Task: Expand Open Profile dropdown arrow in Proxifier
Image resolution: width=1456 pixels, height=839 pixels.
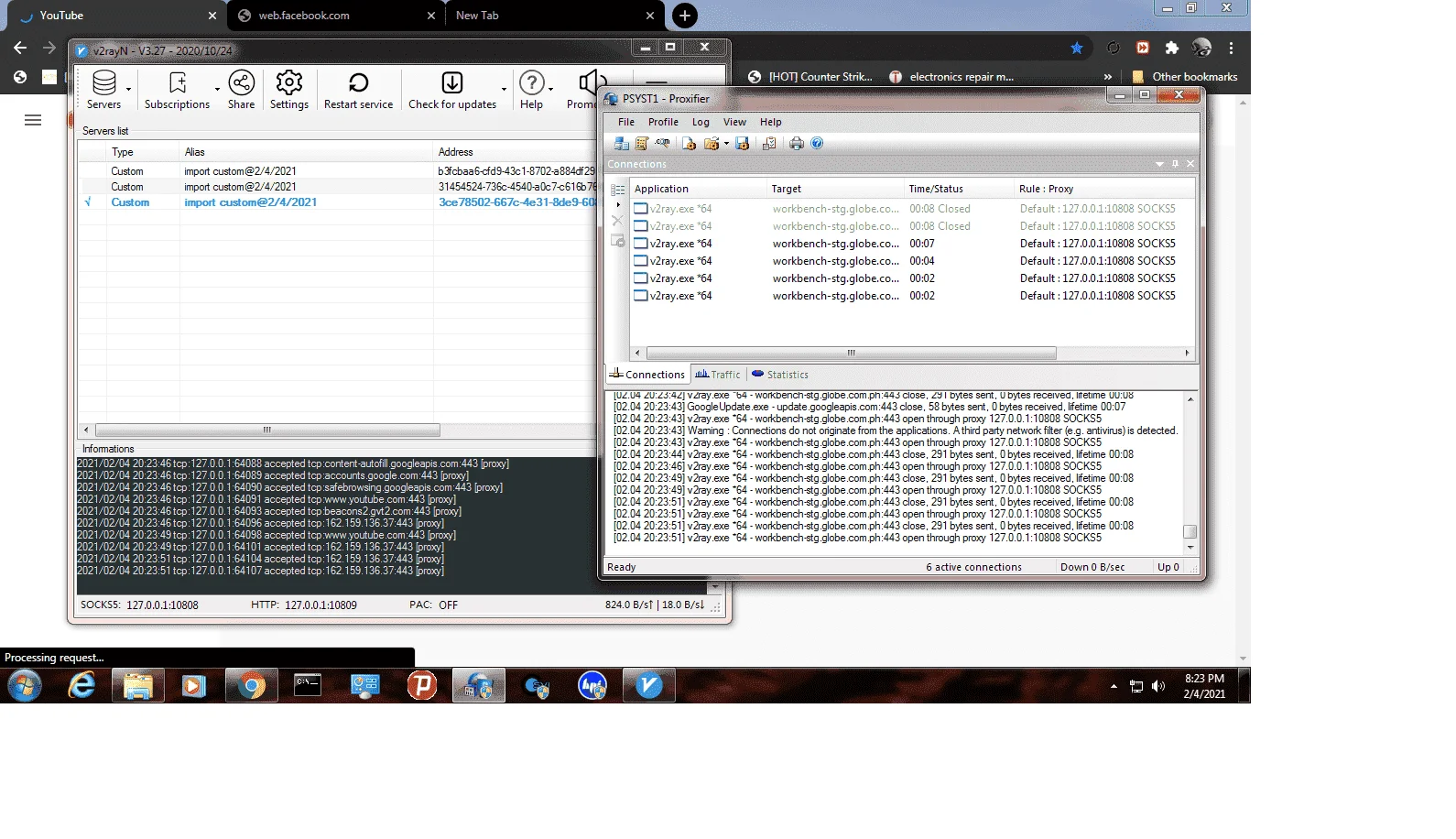Action: (726, 144)
